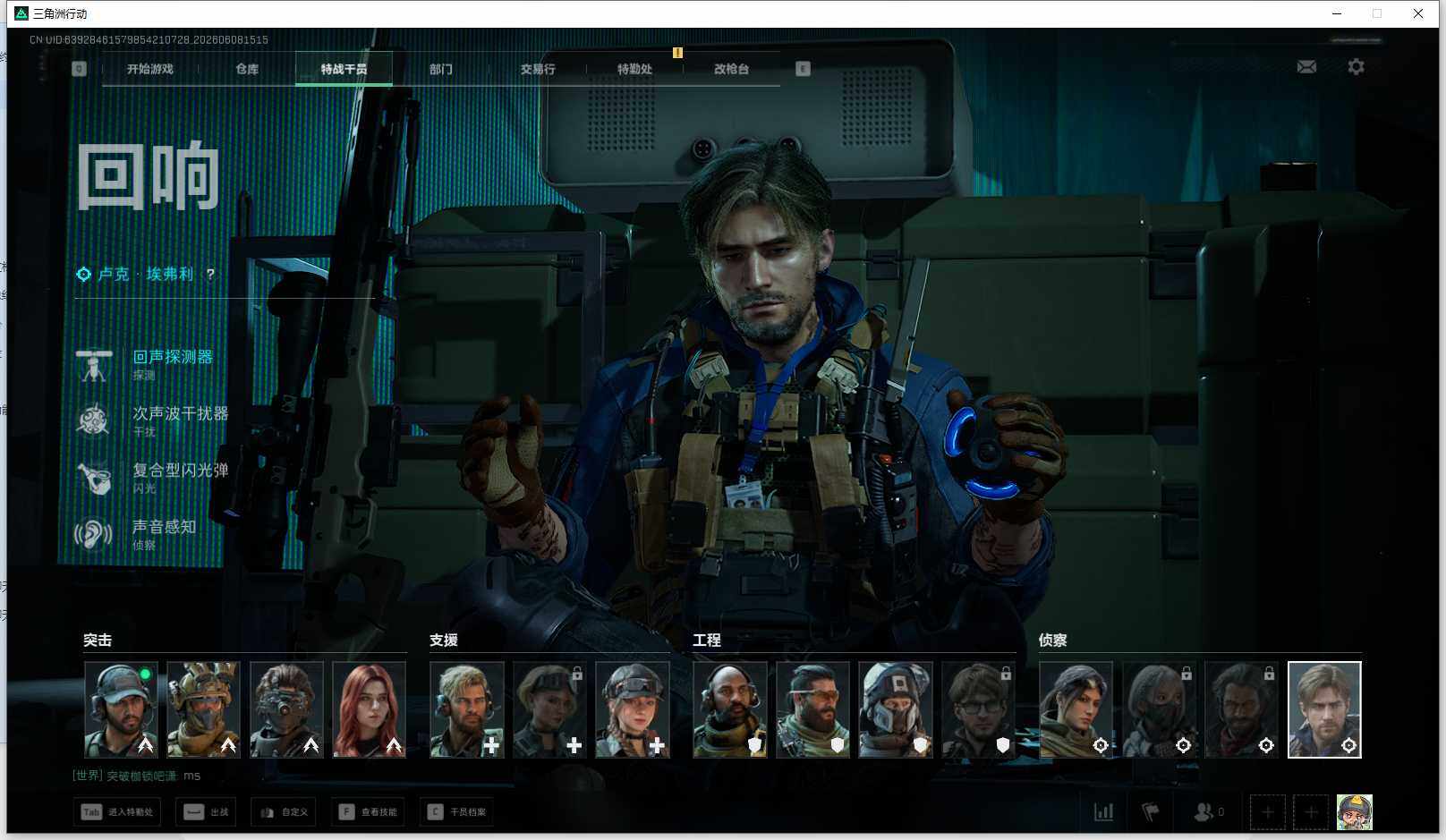Image resolution: width=1446 pixels, height=840 pixels.
Task: Pick the blond bearded support operator
Action: coord(466,709)
